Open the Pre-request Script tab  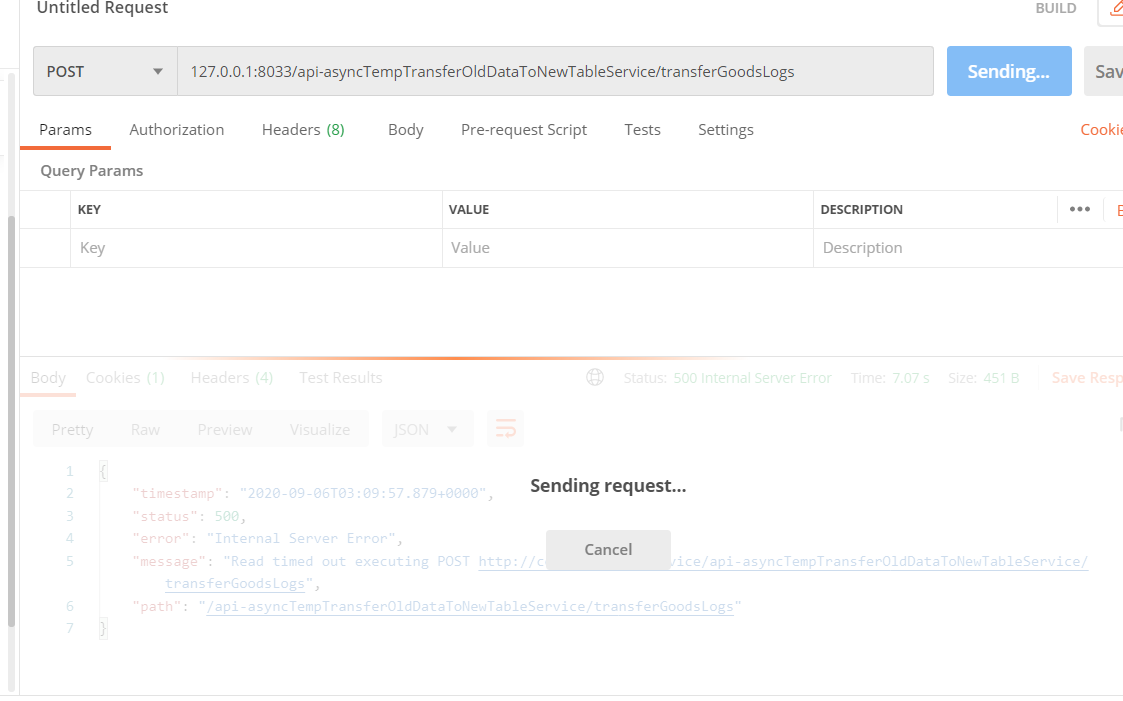click(524, 130)
